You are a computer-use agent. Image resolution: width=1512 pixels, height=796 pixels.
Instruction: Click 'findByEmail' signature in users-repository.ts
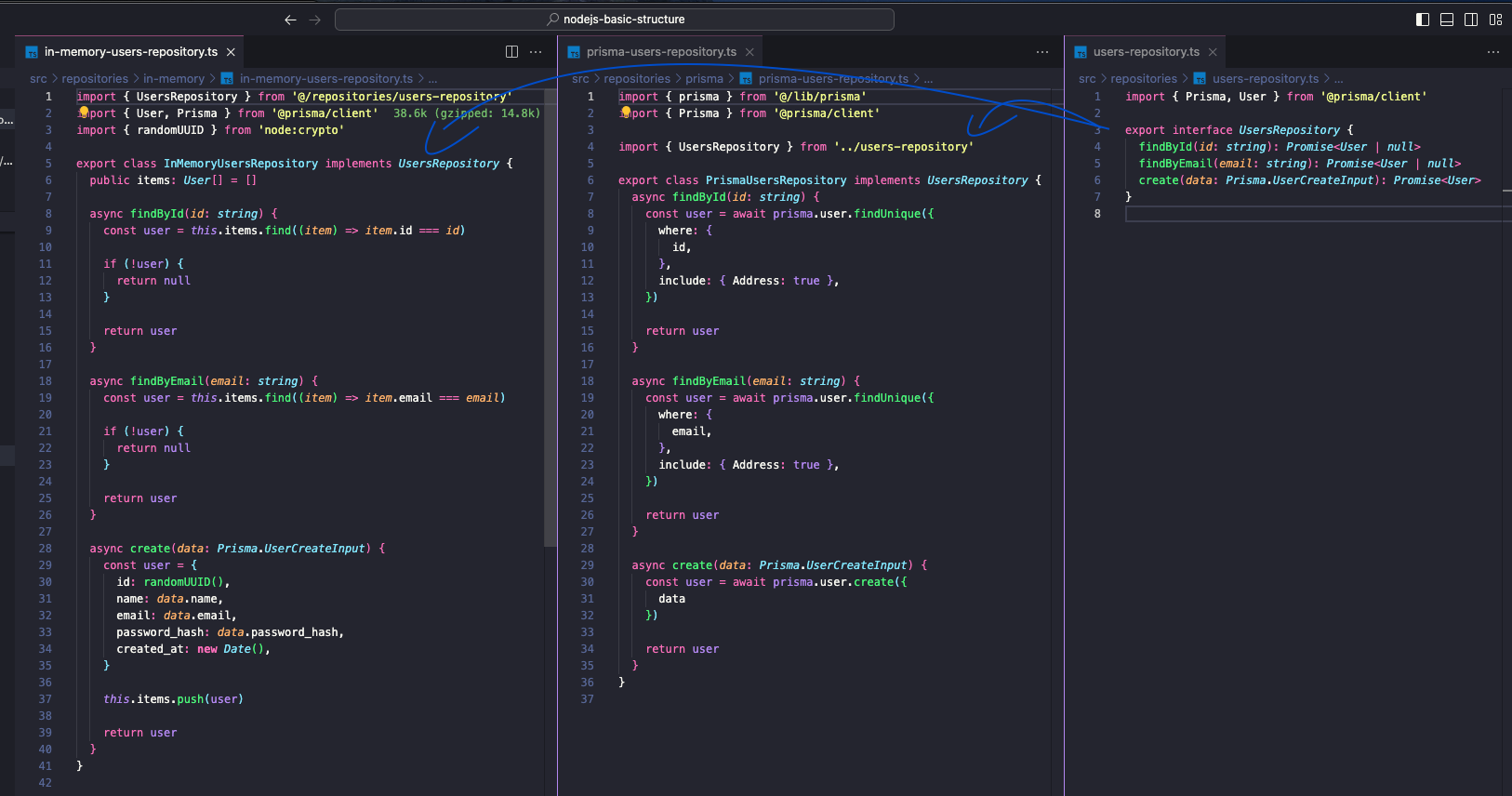click(x=1300, y=164)
